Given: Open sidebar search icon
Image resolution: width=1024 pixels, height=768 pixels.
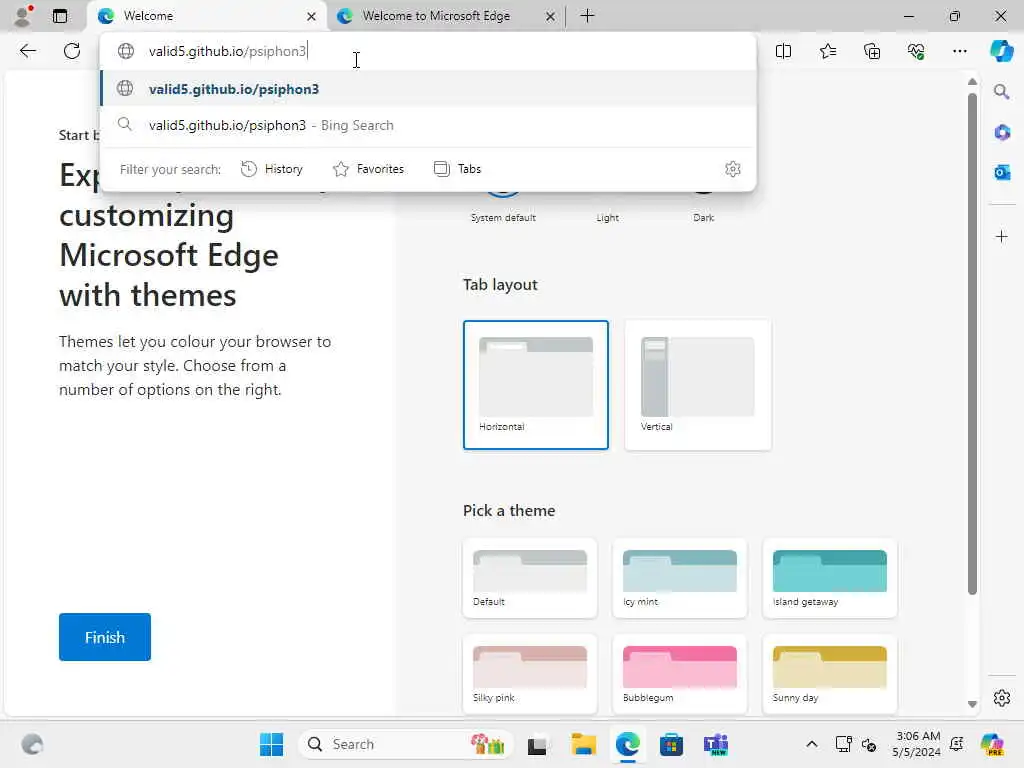Looking at the screenshot, I should [1002, 91].
